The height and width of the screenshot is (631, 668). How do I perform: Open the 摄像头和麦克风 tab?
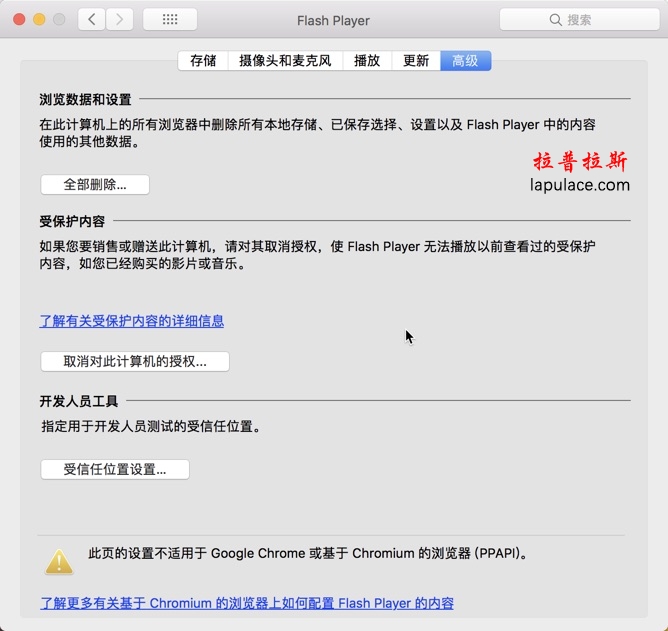285,61
